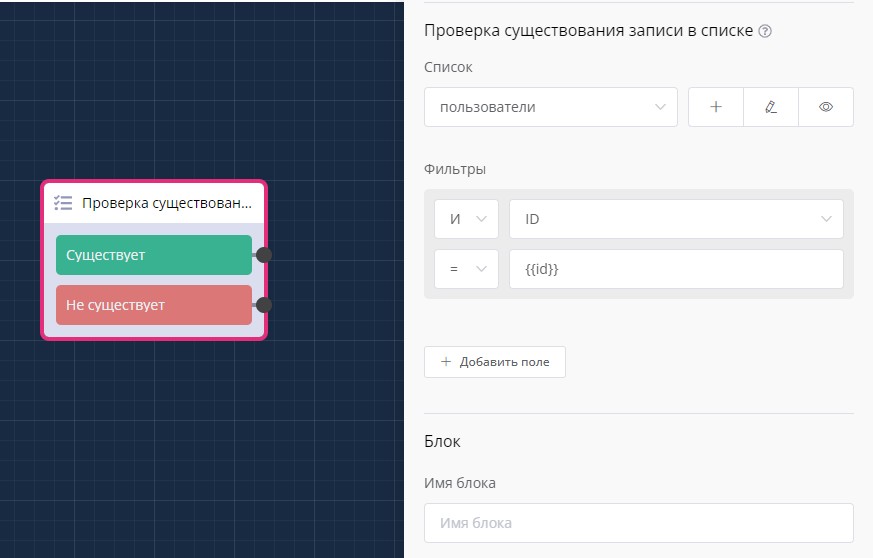Click the checklist icon in node header
The image size is (873, 558).
63,203
